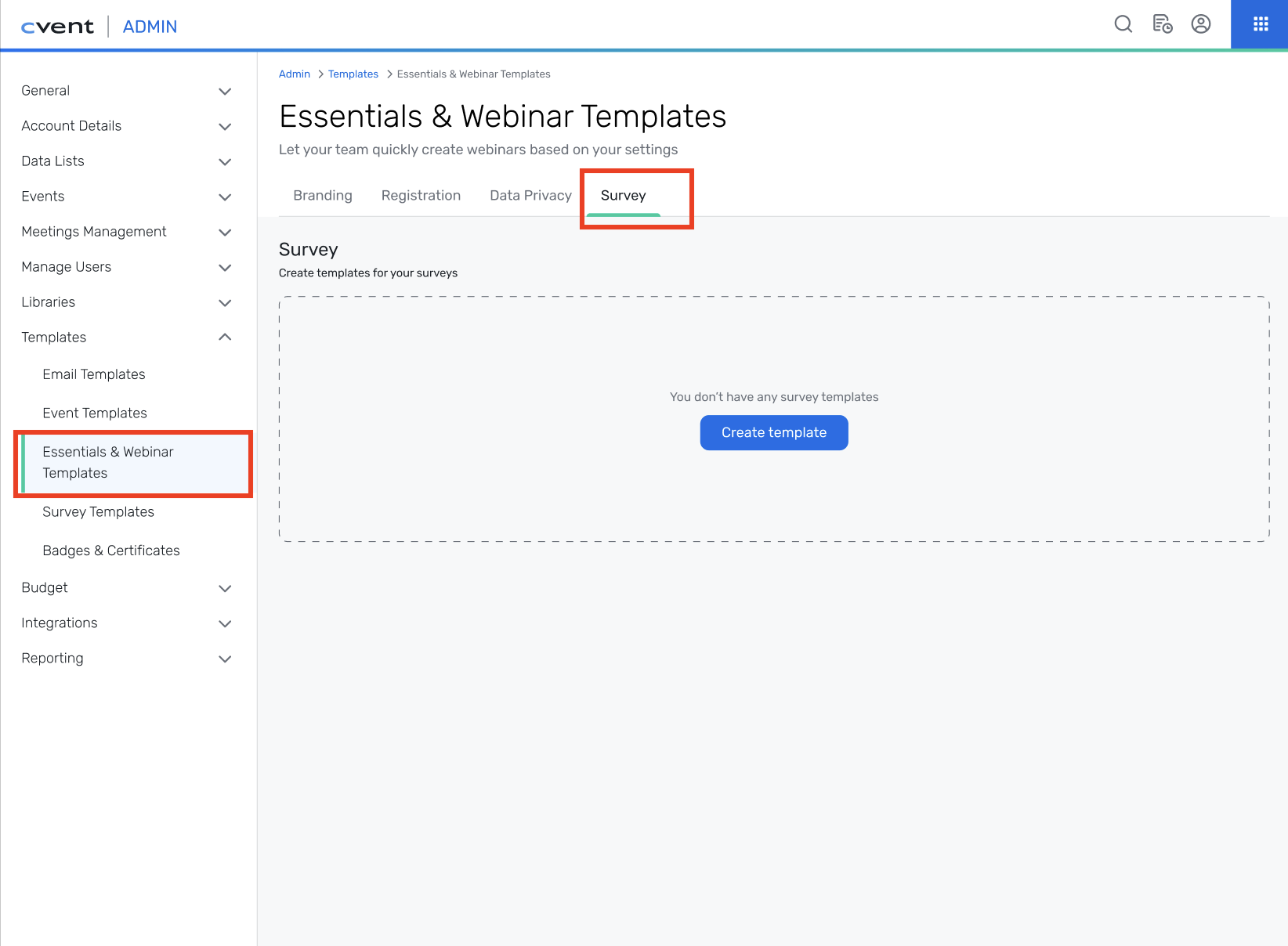Select Essentials & Webinar Templates in sidebar
1288x946 pixels.
pyautogui.click(x=135, y=463)
